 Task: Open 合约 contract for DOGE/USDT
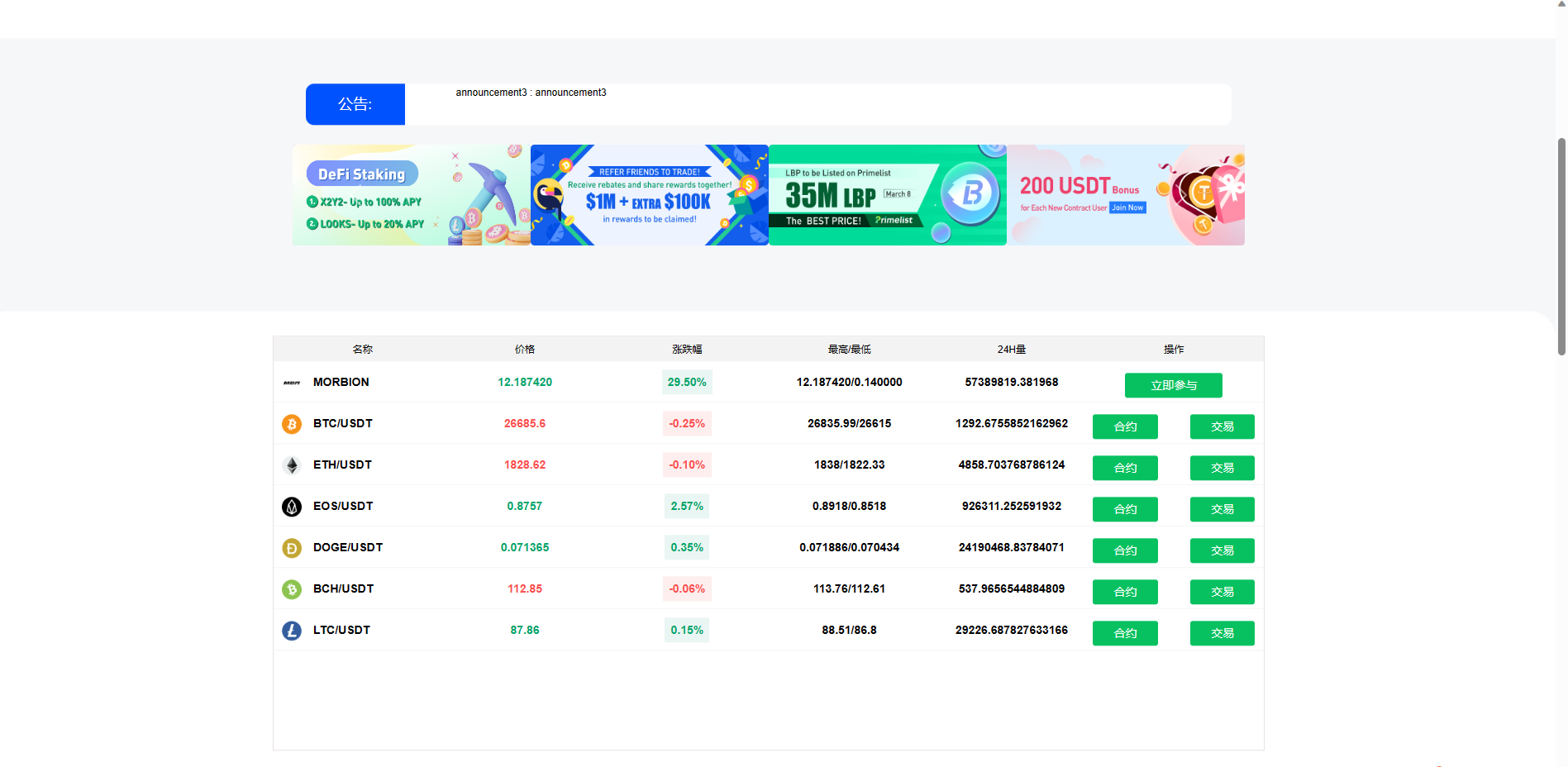(1125, 550)
